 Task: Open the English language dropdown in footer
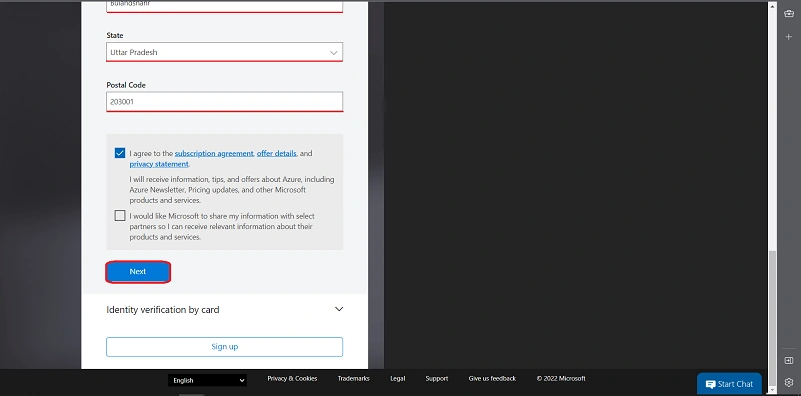coord(207,380)
